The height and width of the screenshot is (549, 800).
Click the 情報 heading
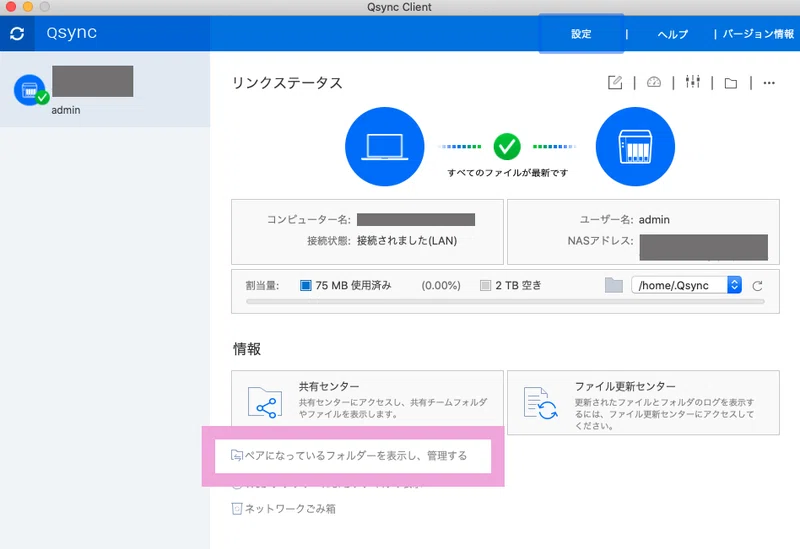(247, 349)
